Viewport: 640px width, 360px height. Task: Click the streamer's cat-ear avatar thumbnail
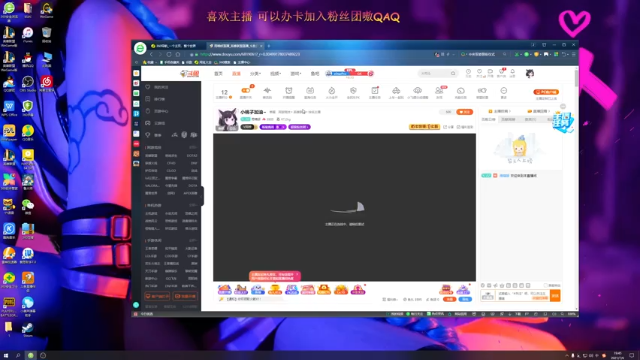(227, 119)
